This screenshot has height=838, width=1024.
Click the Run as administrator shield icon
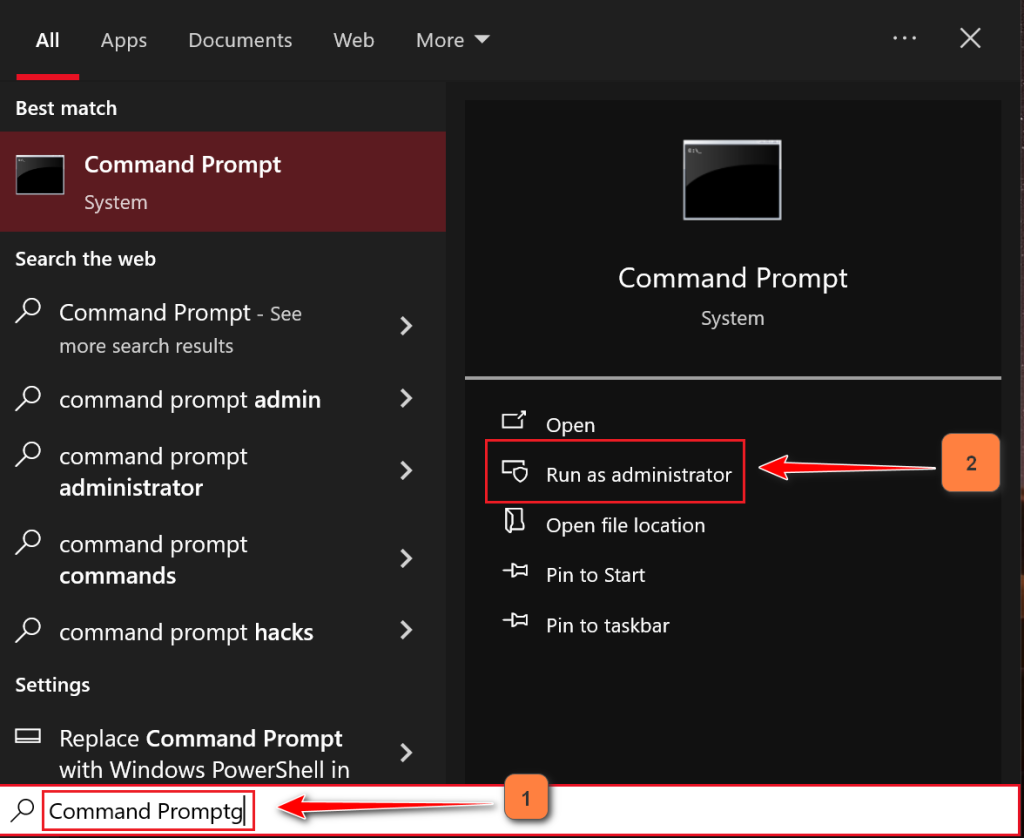(514, 472)
